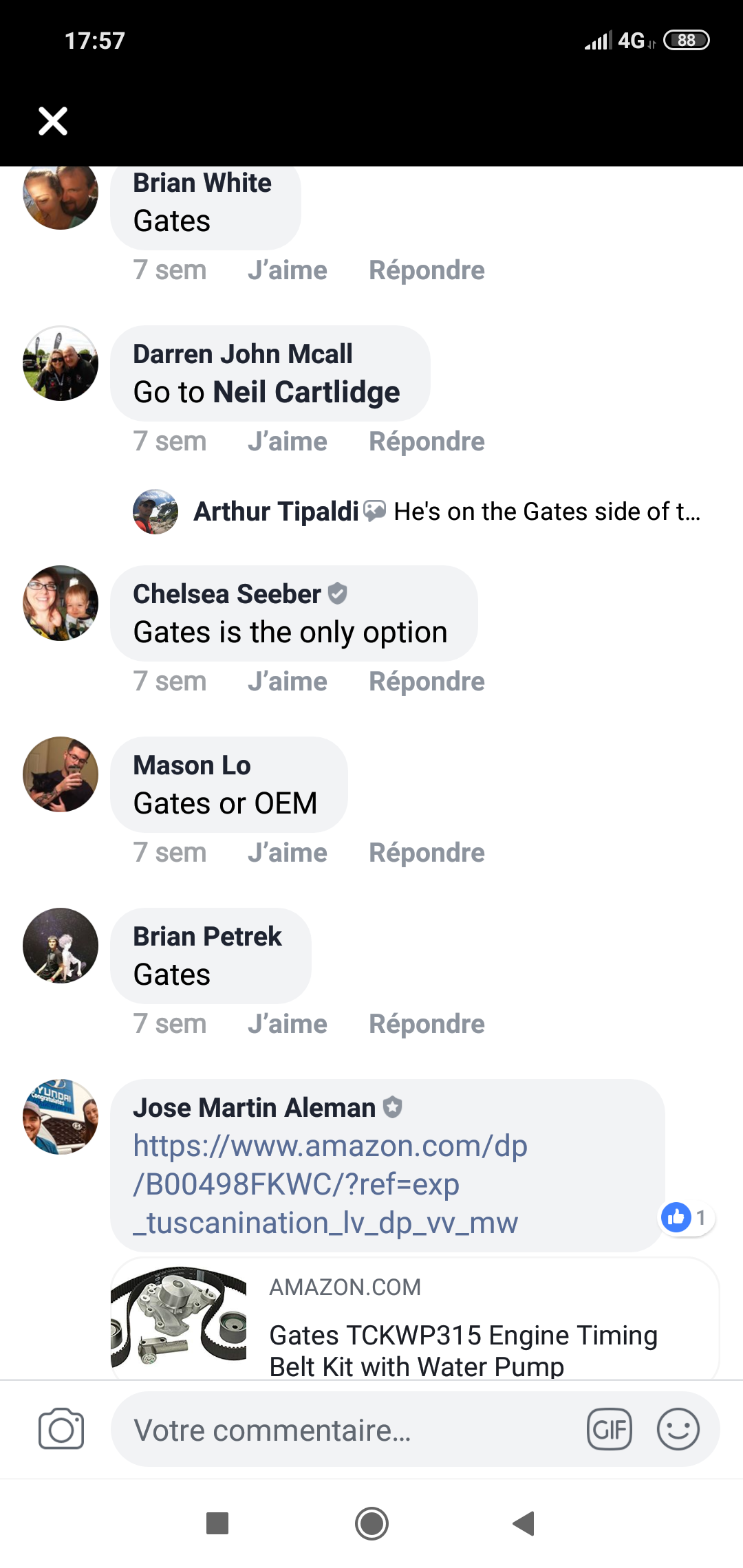
Task: Open Chelsea Seeber's profile picture
Action: pos(61,603)
